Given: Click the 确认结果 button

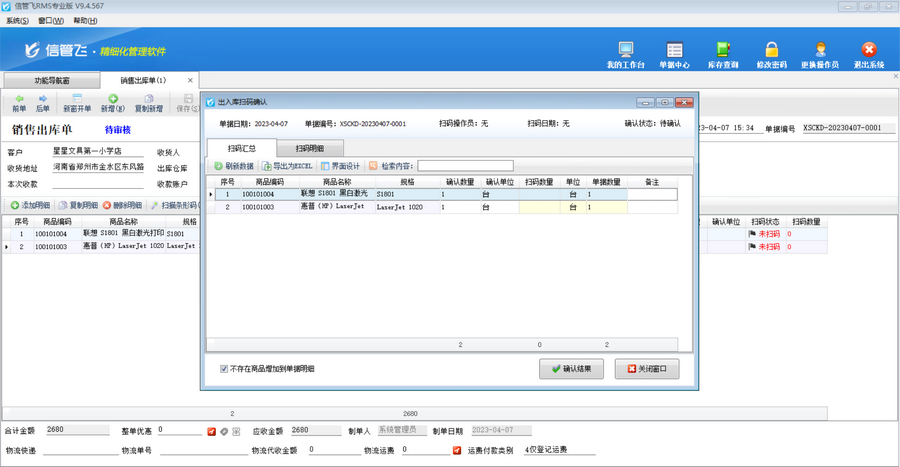Looking at the screenshot, I should pyautogui.click(x=571, y=369).
